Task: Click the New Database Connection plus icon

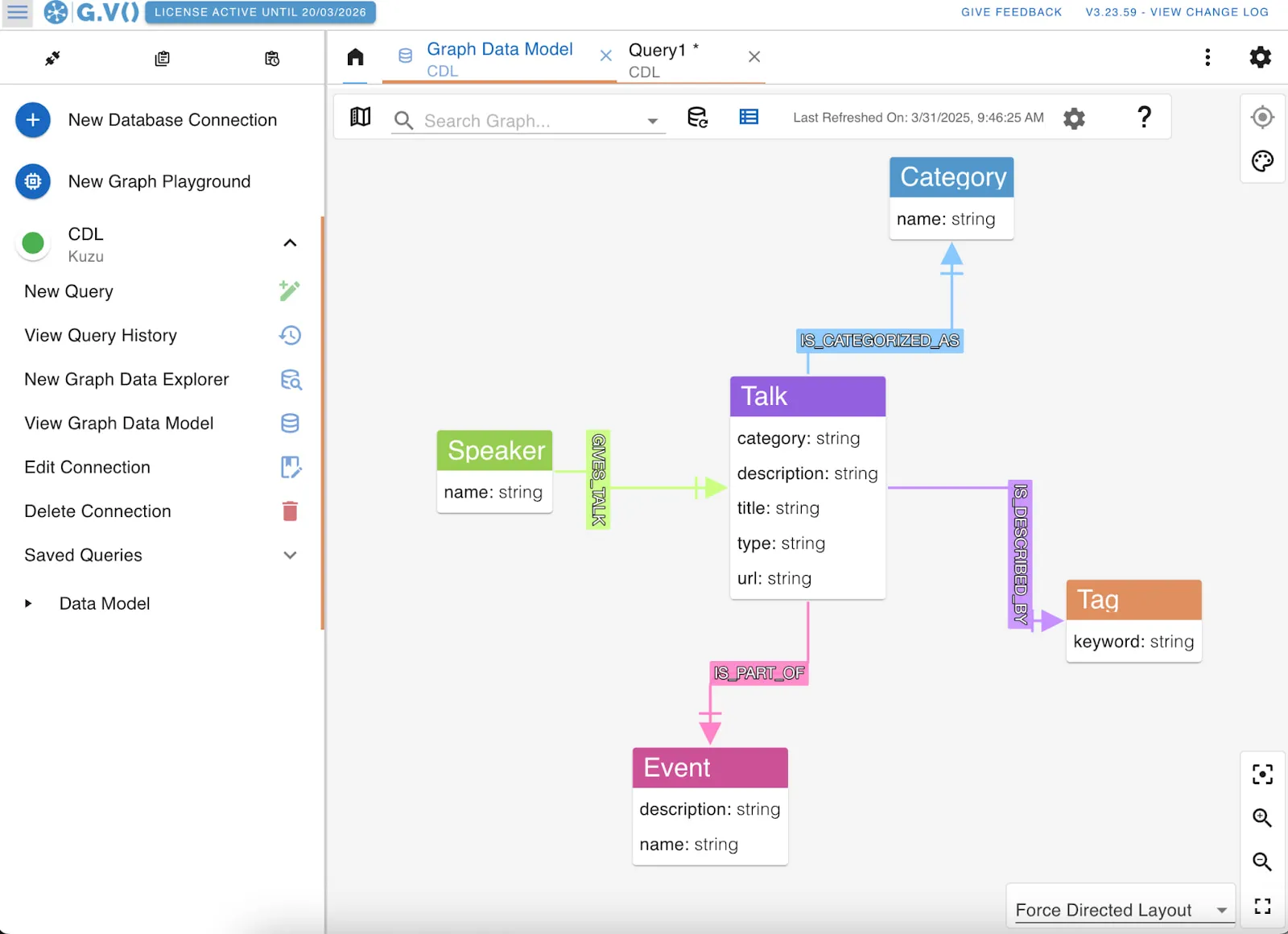Action: 33,120
